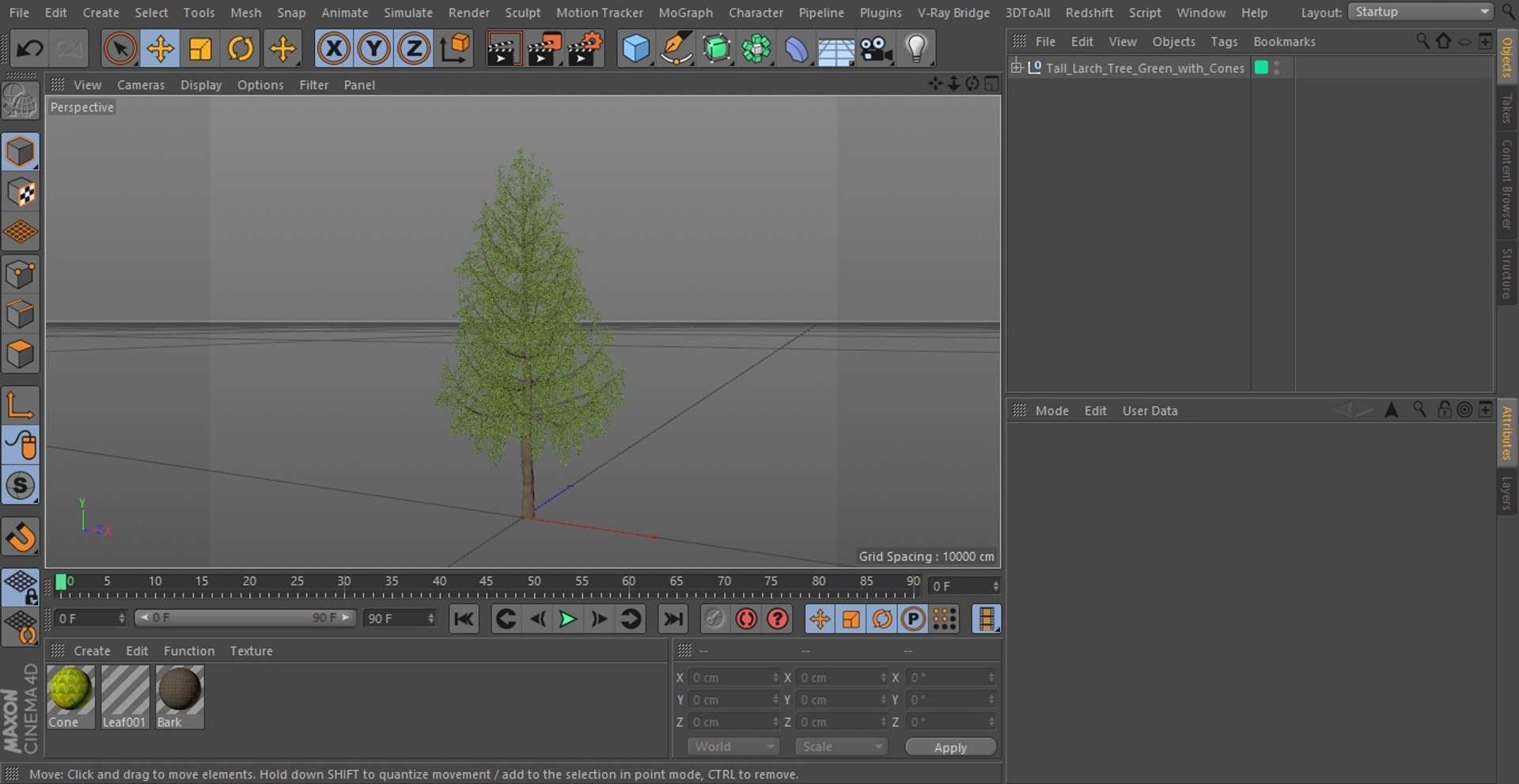This screenshot has height=784, width=1519.
Task: Select the Bark material thumbnail
Action: tap(180, 697)
